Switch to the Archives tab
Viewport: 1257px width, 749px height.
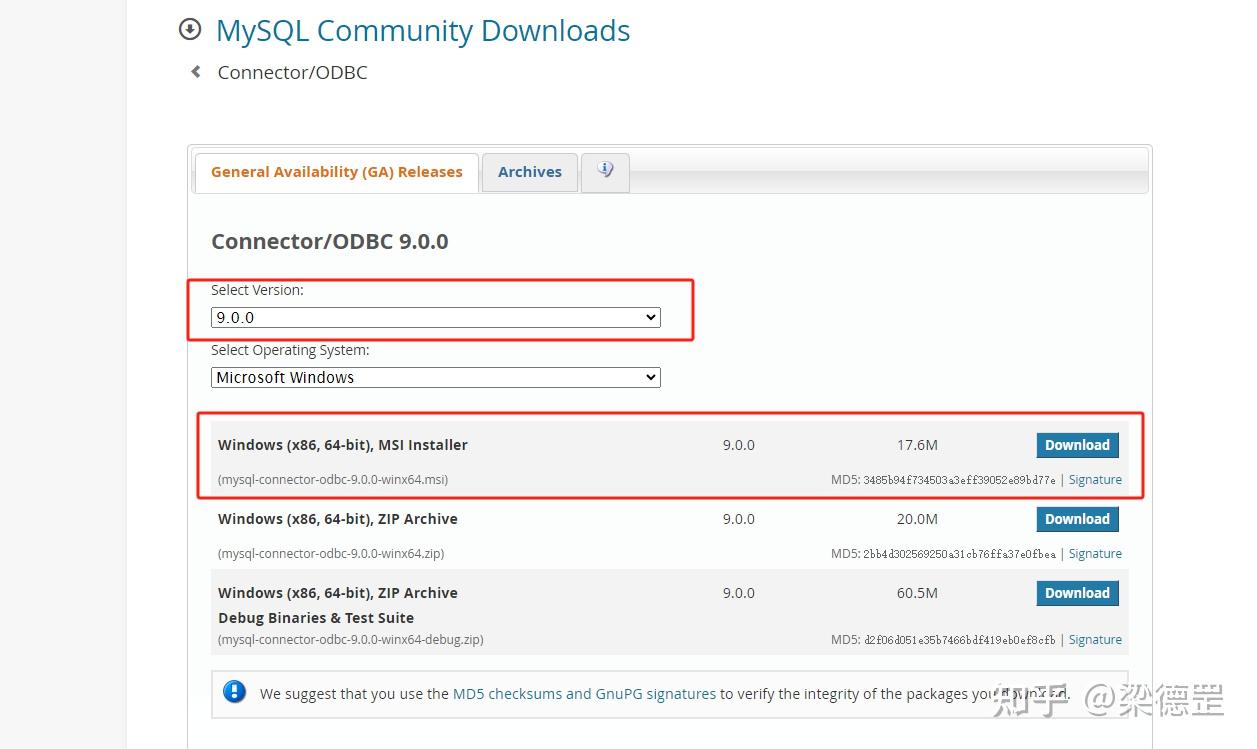(529, 172)
